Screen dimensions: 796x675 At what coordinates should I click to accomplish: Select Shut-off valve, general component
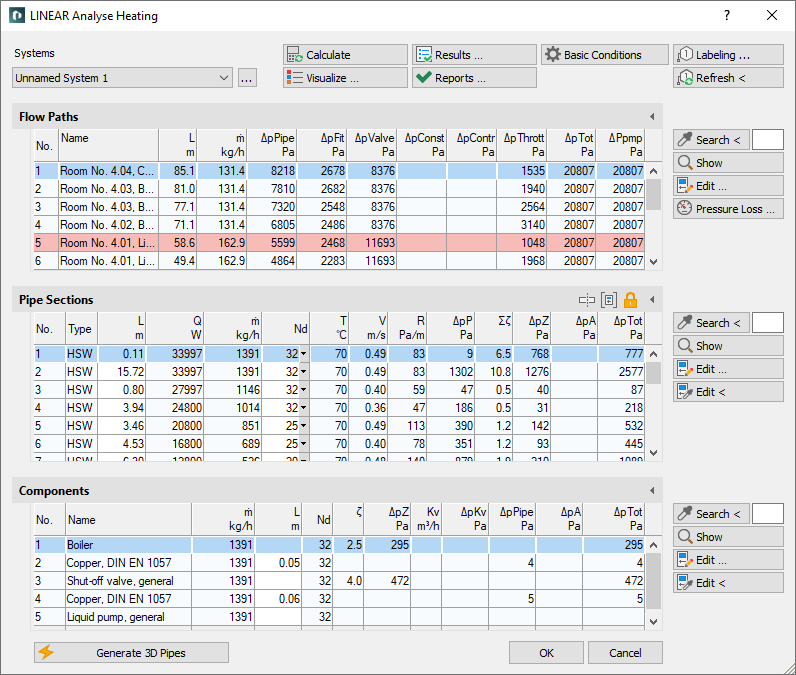[x=339, y=581]
